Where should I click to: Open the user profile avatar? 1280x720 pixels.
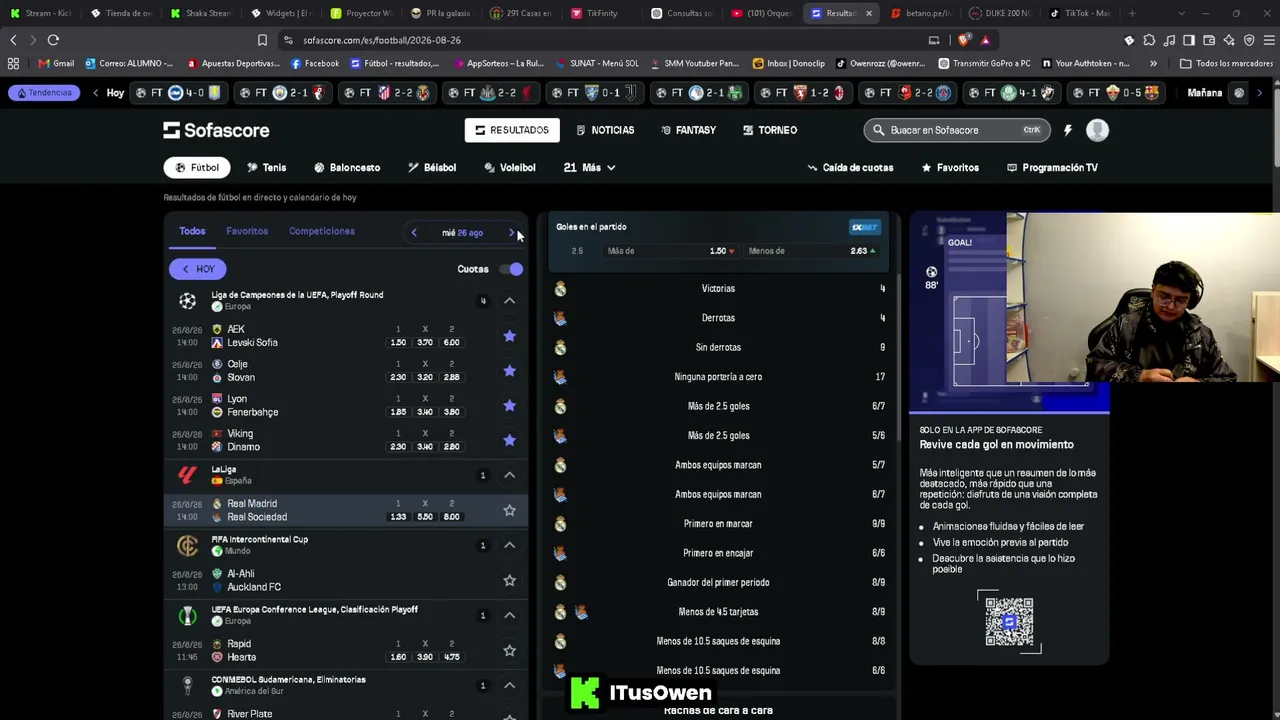pos(1097,130)
